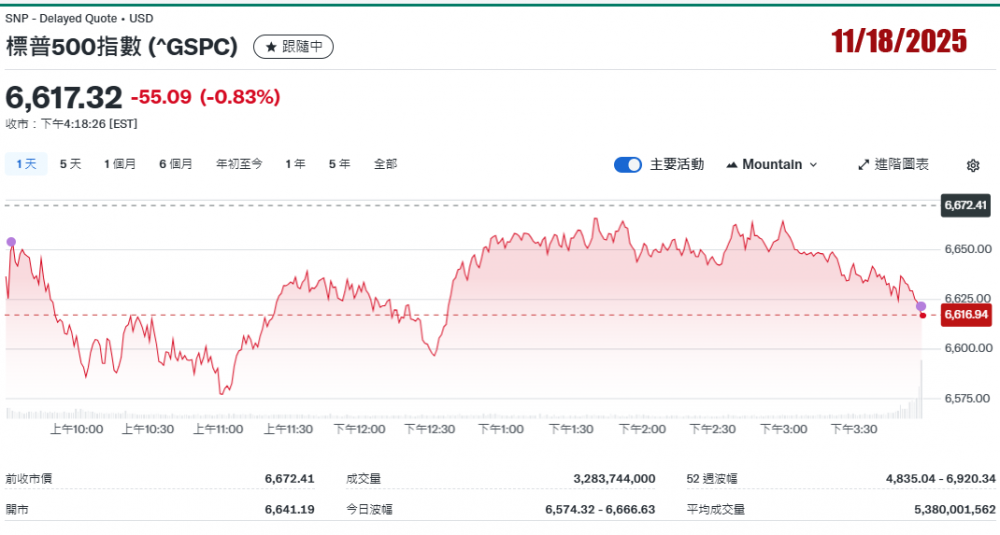Show 全部 historical data
Screen dimensions: 1000x535
(x=385, y=164)
